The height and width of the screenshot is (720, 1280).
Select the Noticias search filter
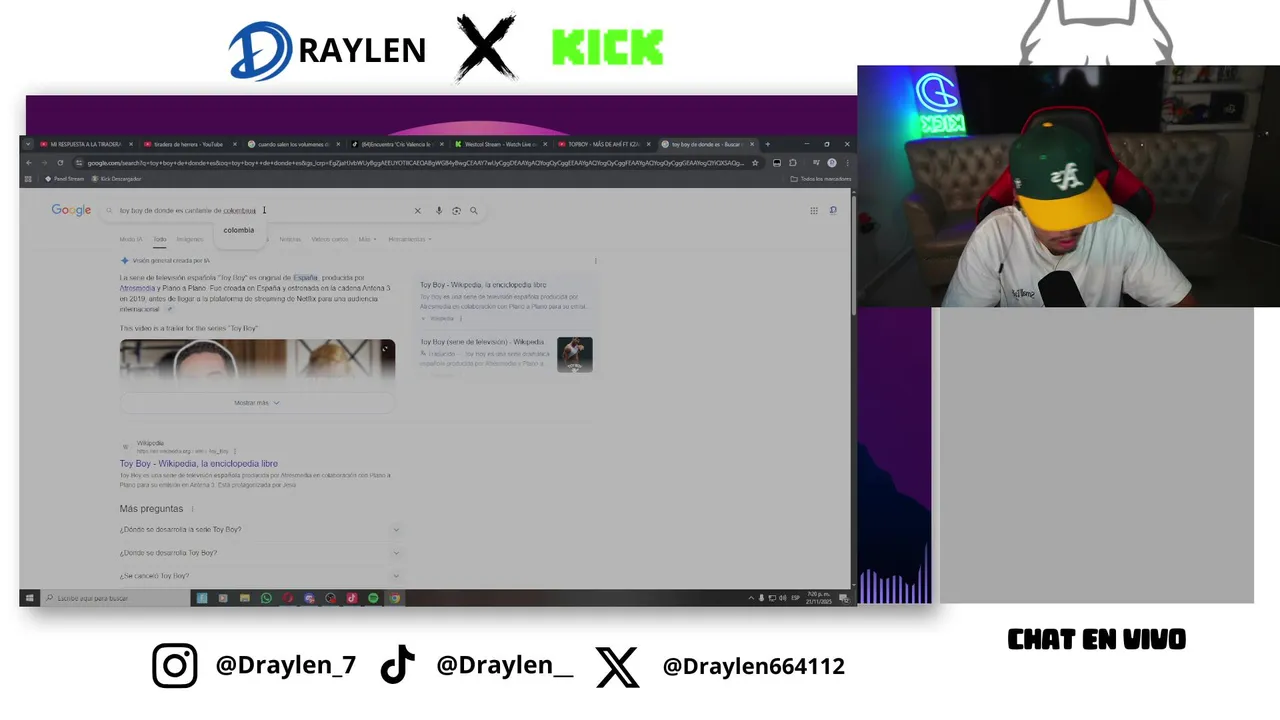tap(290, 239)
